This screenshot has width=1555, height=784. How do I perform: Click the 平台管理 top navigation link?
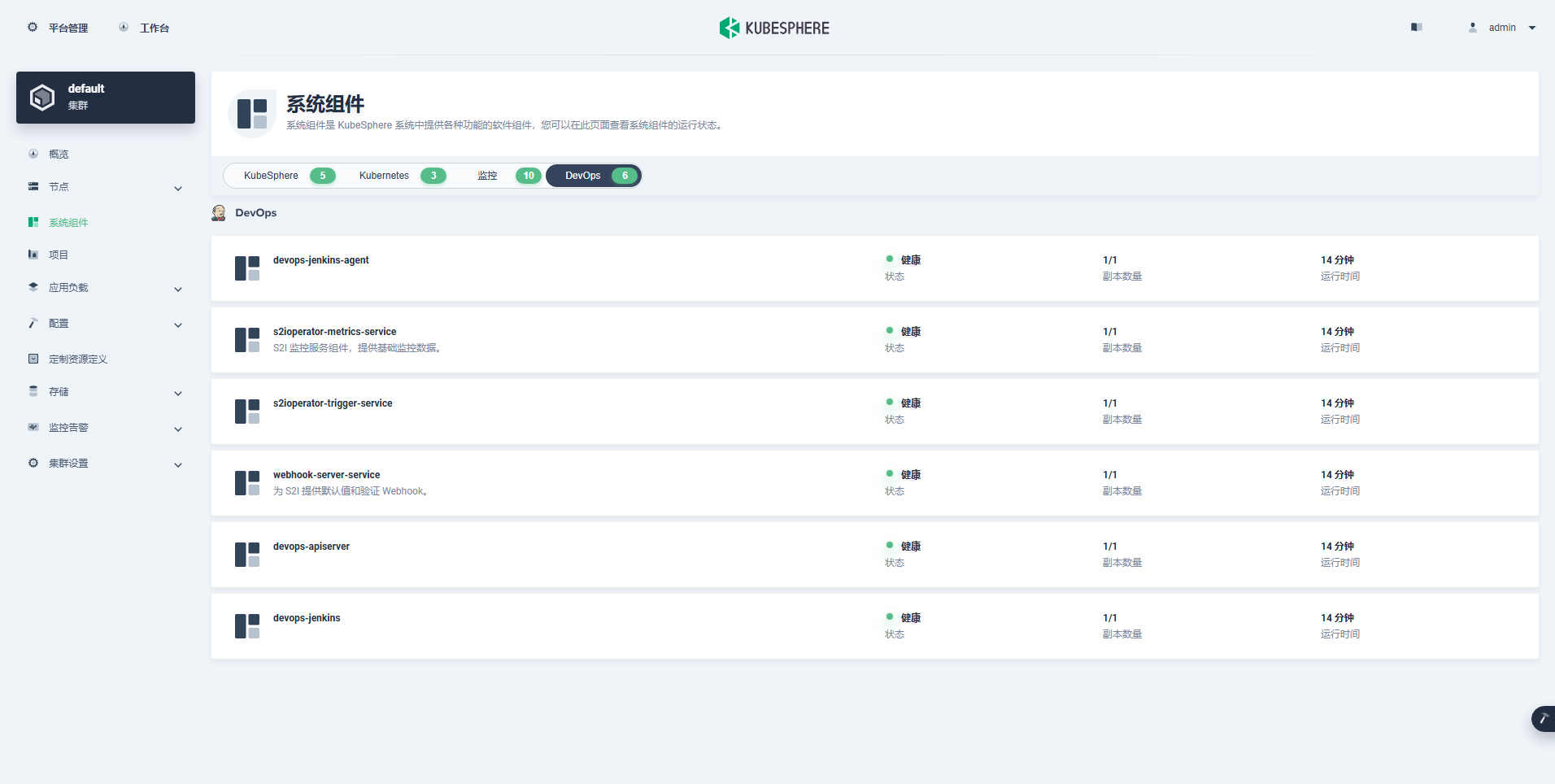coord(68,28)
